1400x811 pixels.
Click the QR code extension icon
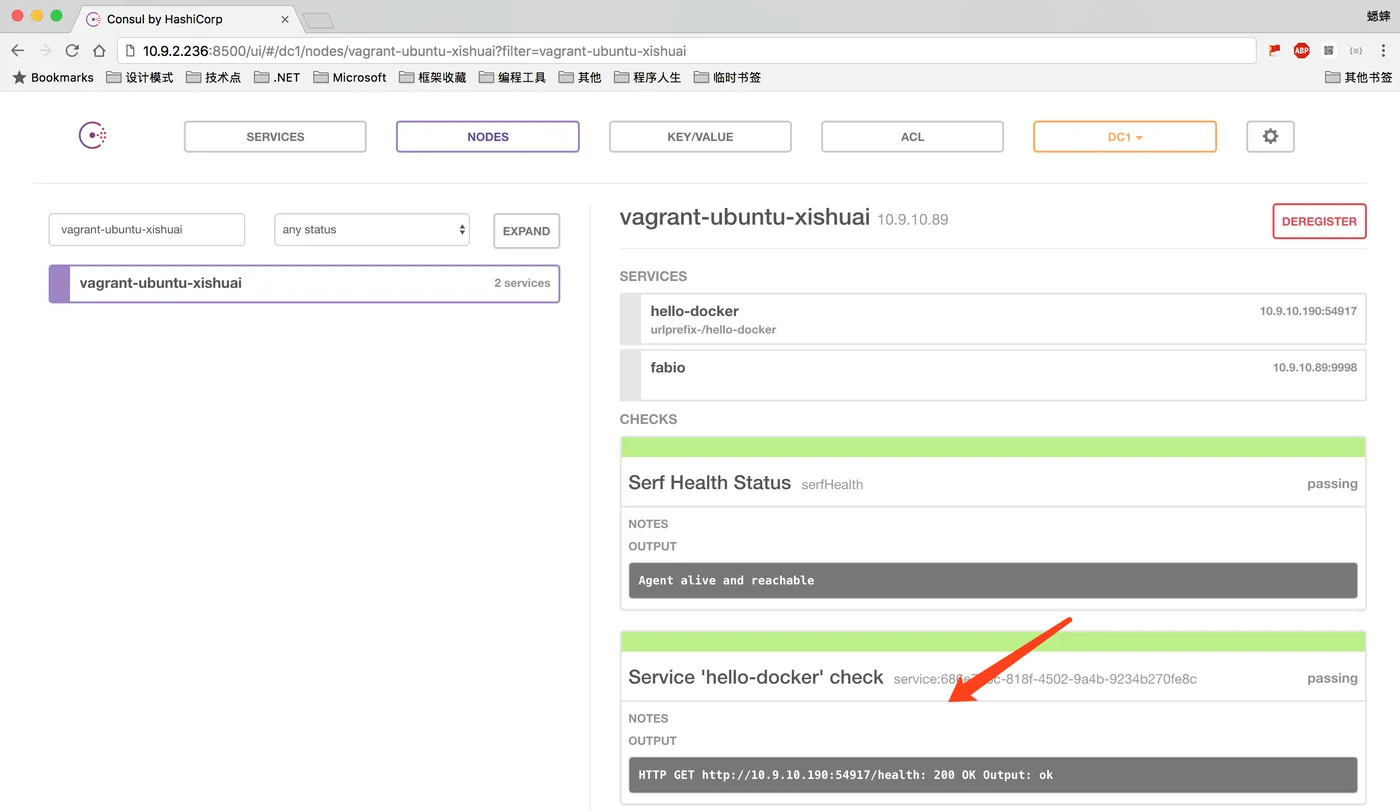1328,51
